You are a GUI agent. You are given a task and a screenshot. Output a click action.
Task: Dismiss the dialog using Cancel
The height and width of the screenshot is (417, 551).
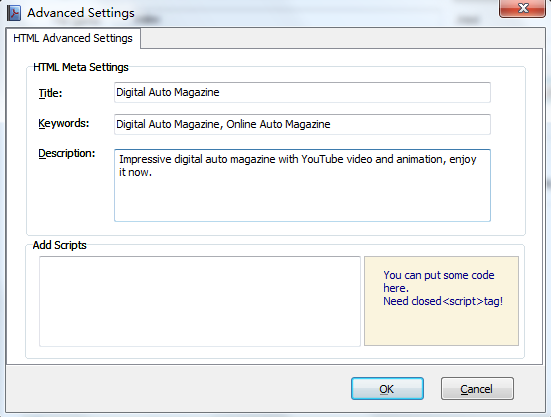pos(477,389)
